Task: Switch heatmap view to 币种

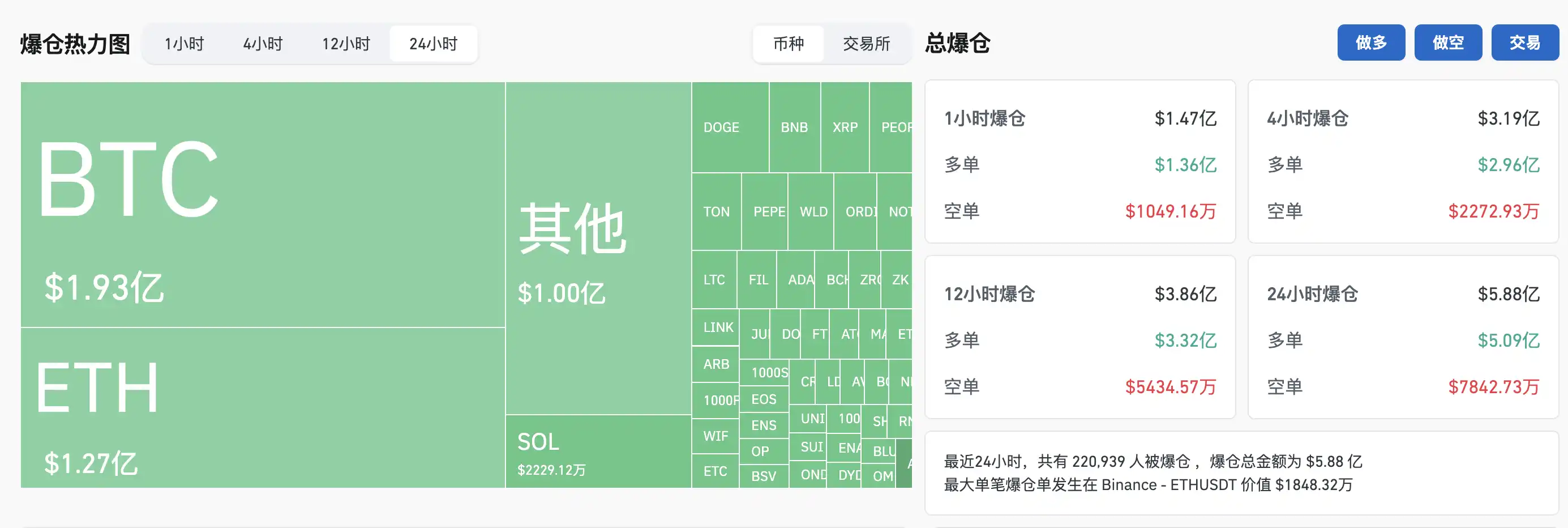Action: point(789,44)
